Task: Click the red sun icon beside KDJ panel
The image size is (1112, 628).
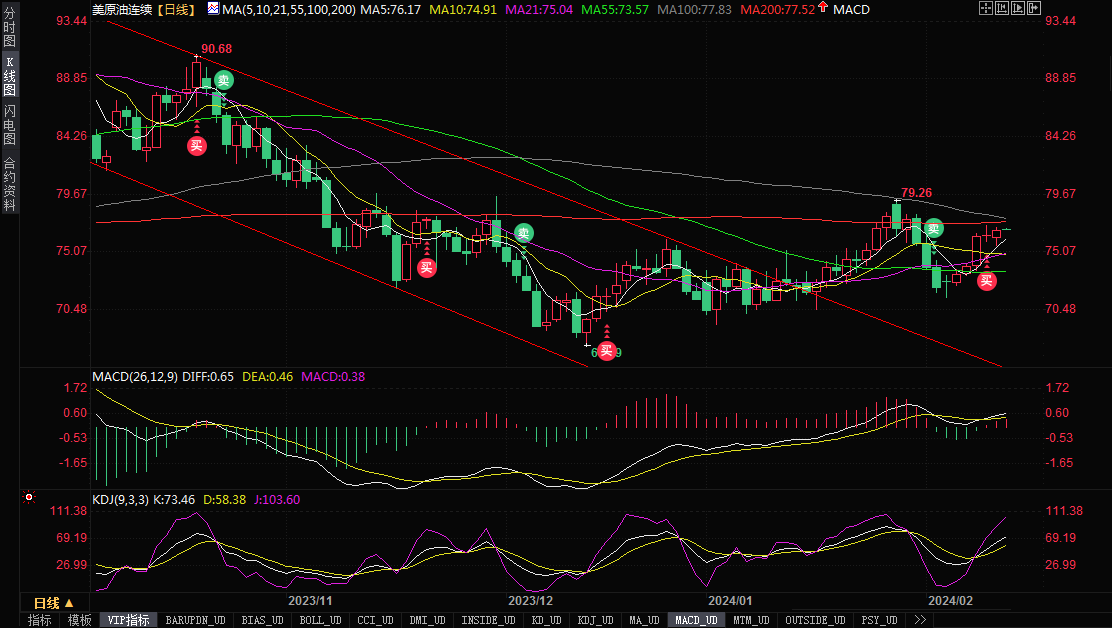Action: [x=29, y=497]
